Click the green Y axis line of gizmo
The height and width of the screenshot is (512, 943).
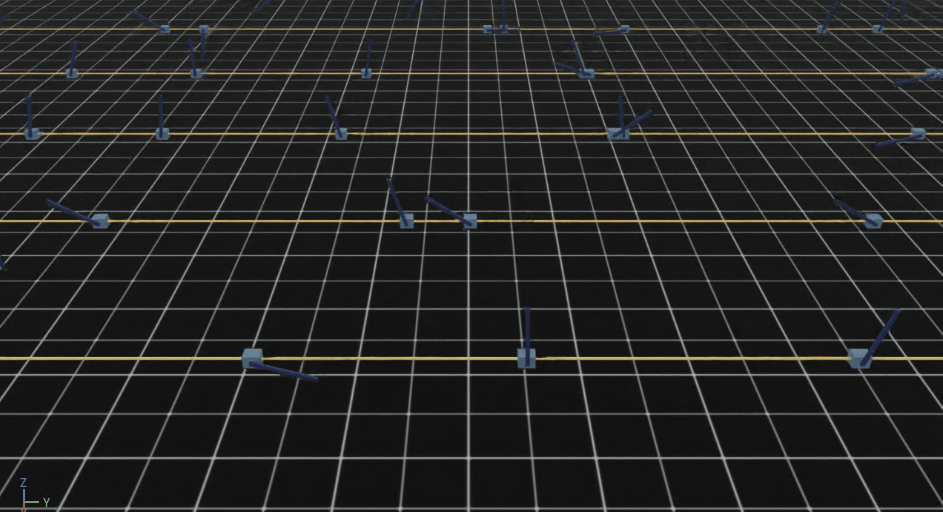[x=32, y=502]
